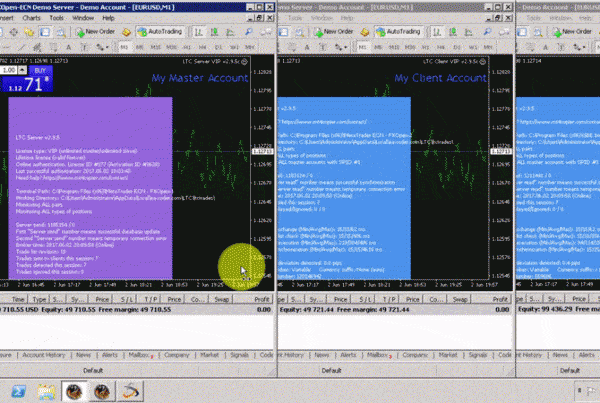Open Market tab in Client terminal
This screenshot has height=403, width=600.
click(x=448, y=355)
